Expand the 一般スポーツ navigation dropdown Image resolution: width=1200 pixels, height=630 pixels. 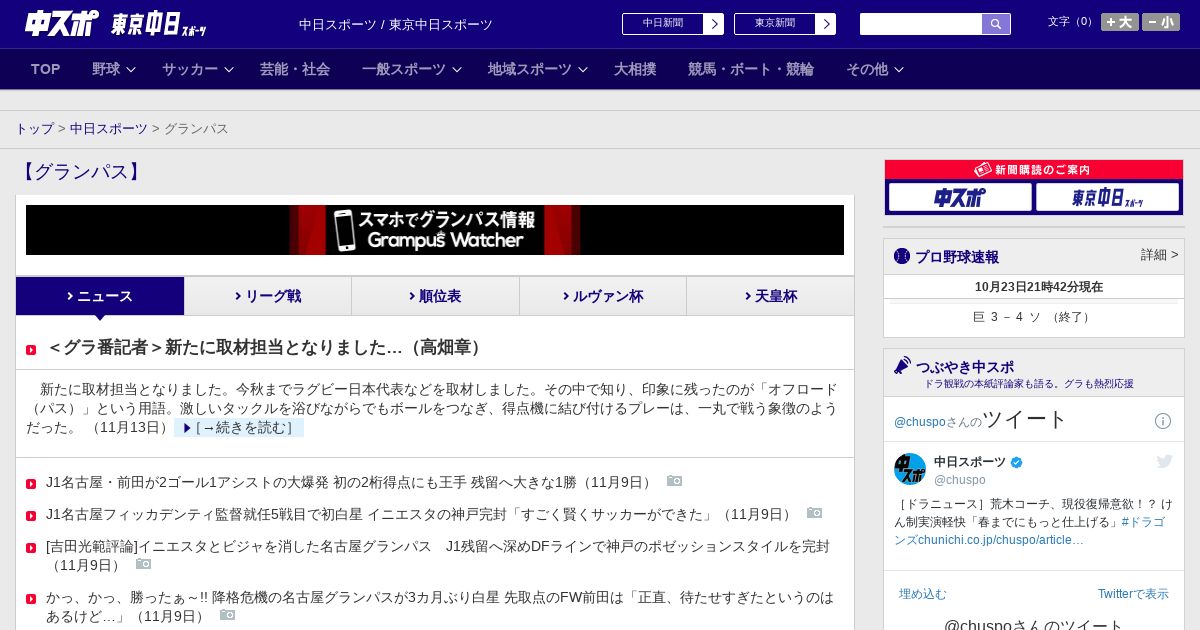pyautogui.click(x=412, y=69)
